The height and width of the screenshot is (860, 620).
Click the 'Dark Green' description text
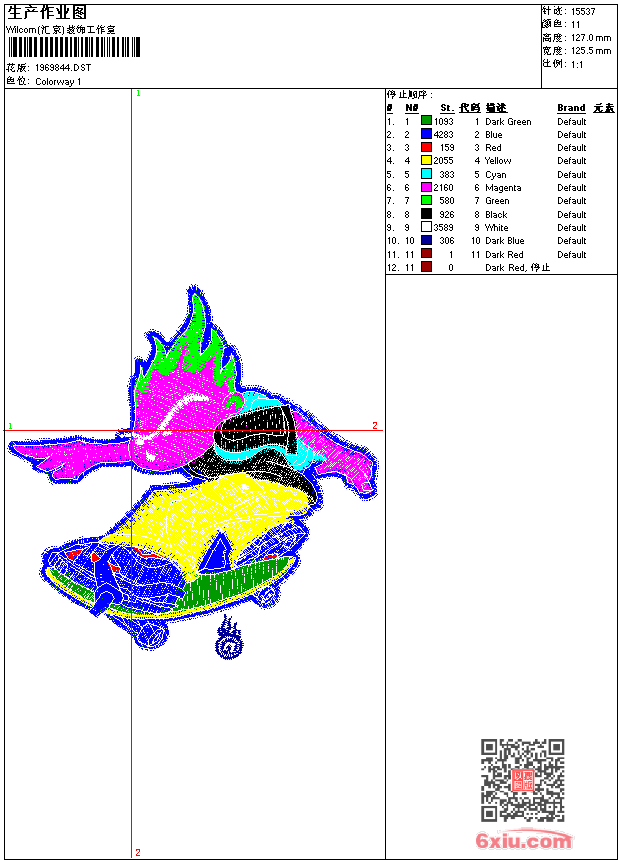pyautogui.click(x=508, y=122)
